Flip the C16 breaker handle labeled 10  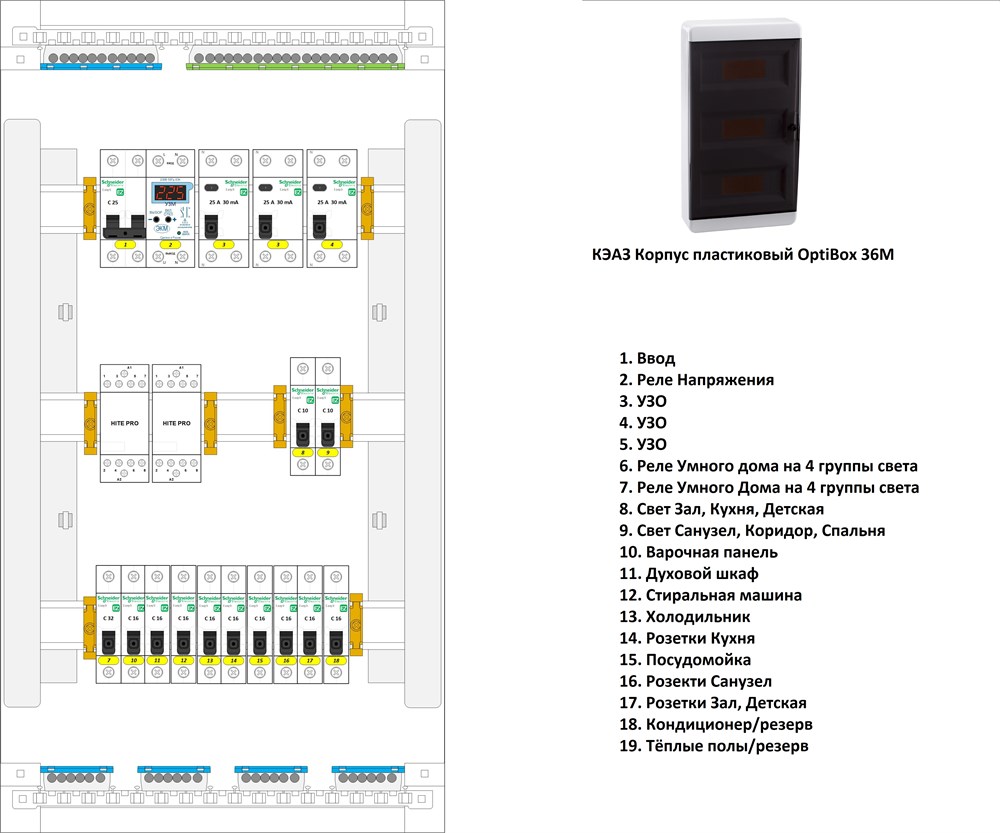click(x=133, y=643)
